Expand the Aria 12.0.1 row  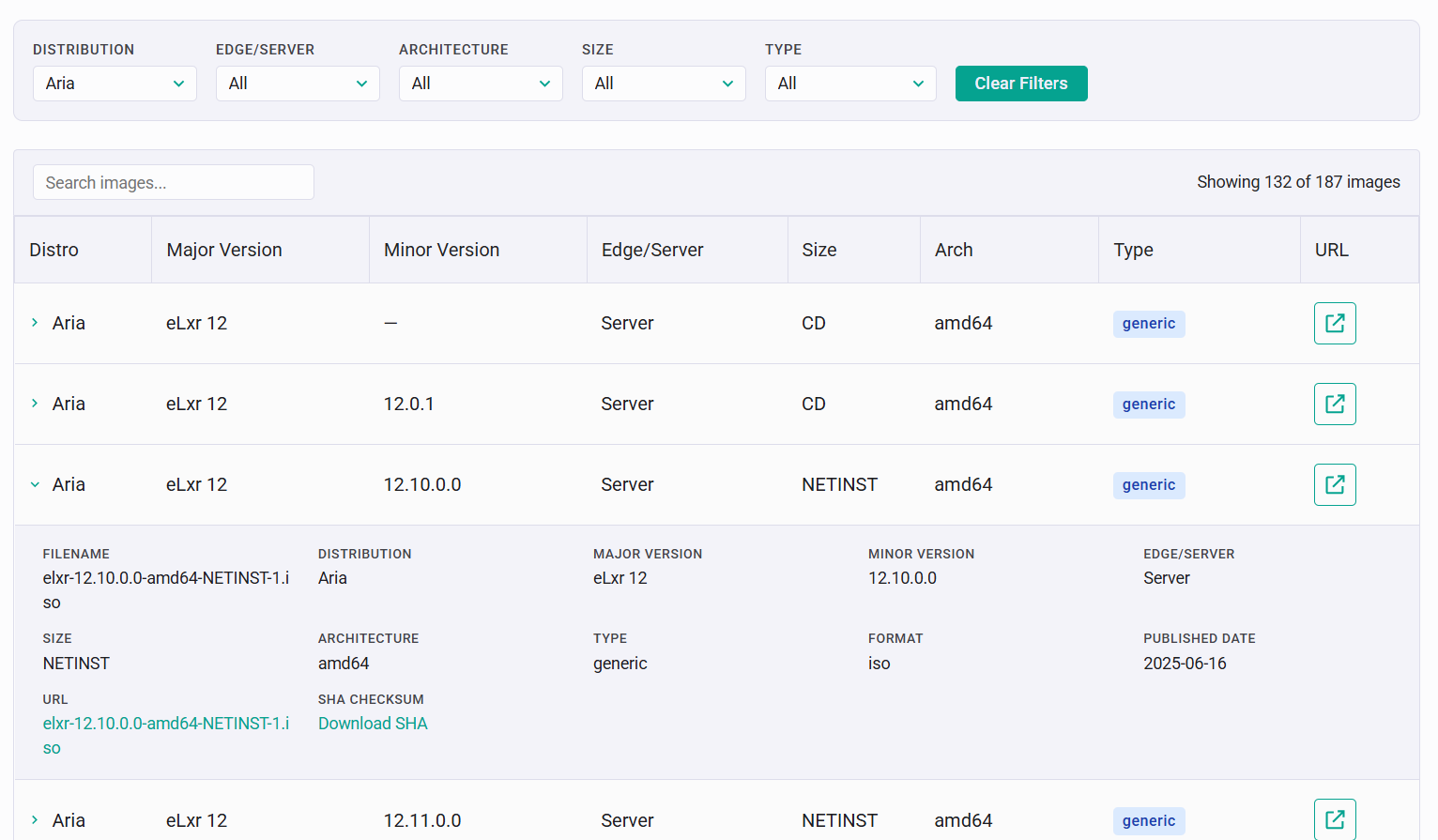(x=35, y=404)
